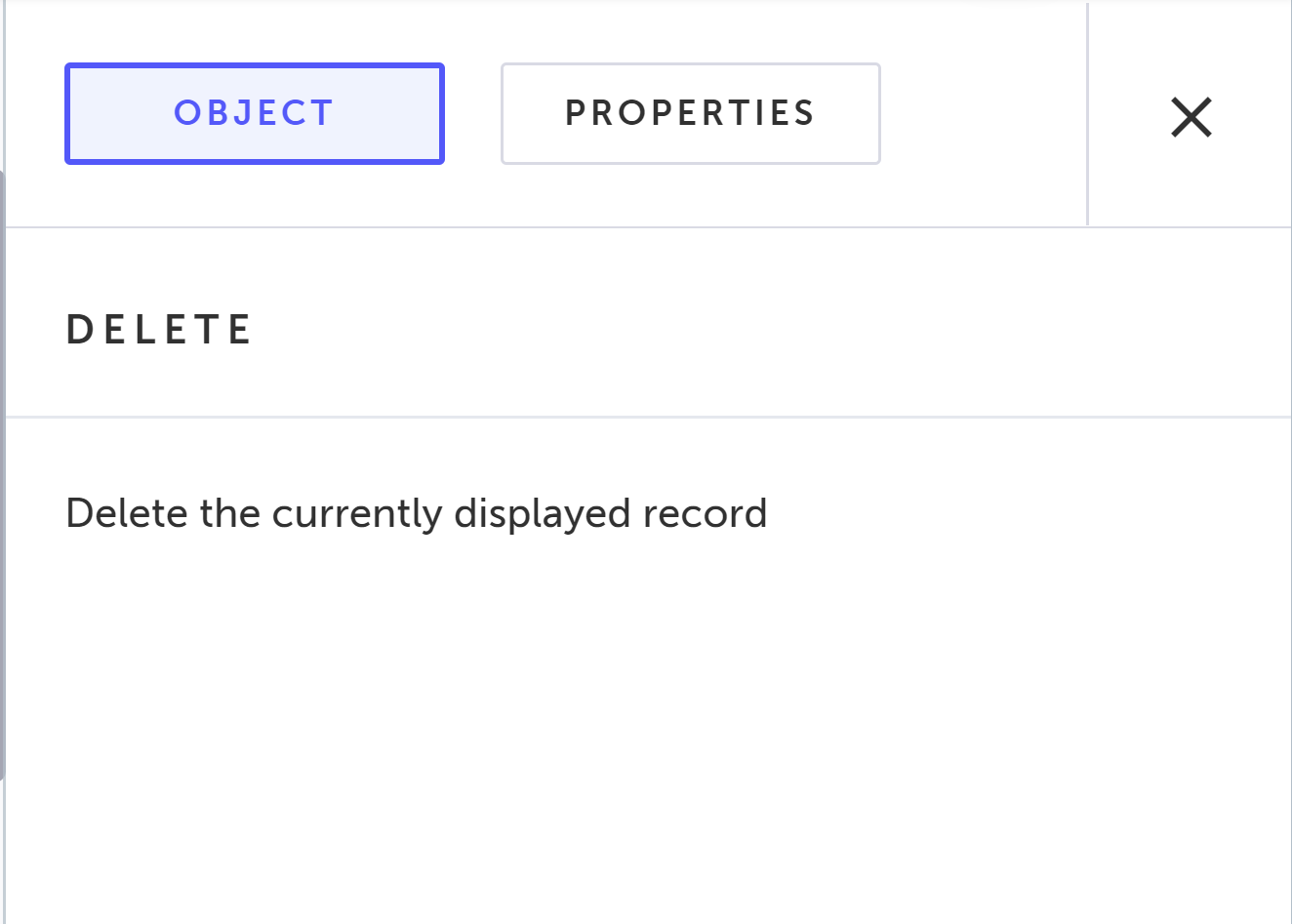Image resolution: width=1292 pixels, height=924 pixels.
Task: Close the panel with the X icon
Action: pos(1191,117)
